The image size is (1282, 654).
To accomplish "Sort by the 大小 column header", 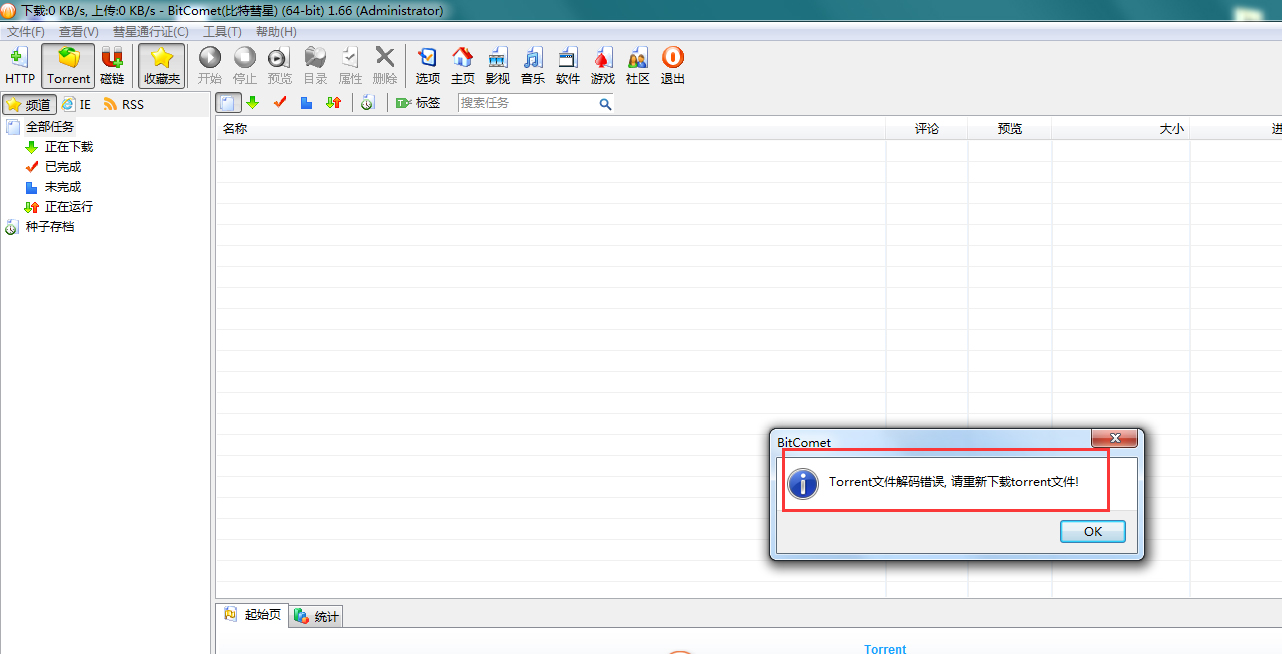I will pos(1121,128).
